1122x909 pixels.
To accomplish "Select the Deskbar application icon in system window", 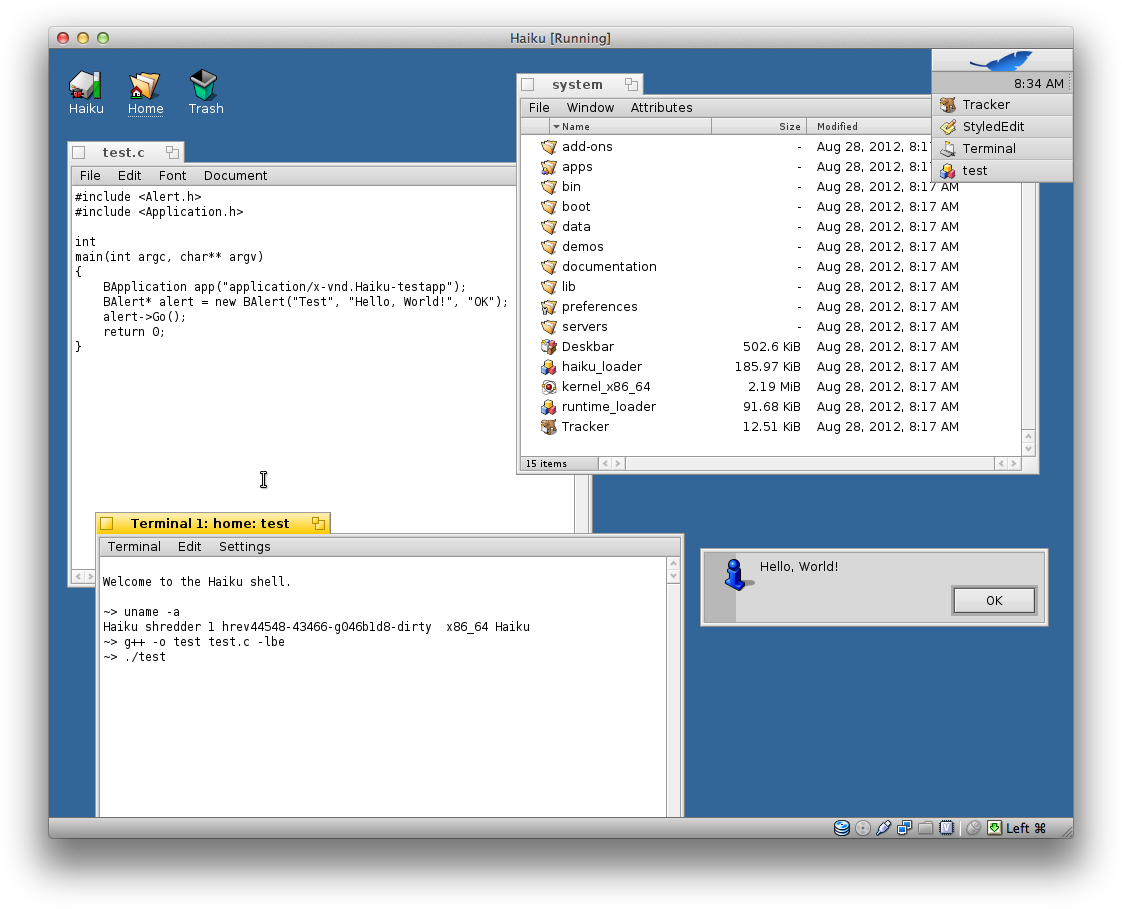I will click(x=548, y=347).
